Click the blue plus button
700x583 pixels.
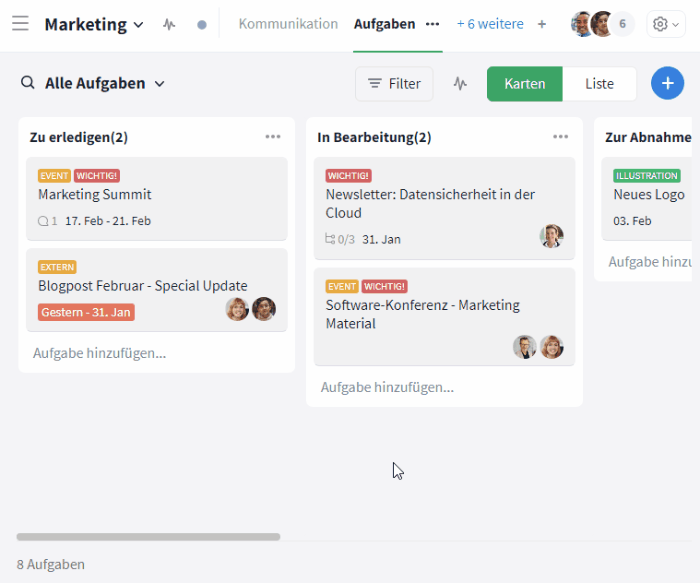click(x=667, y=84)
